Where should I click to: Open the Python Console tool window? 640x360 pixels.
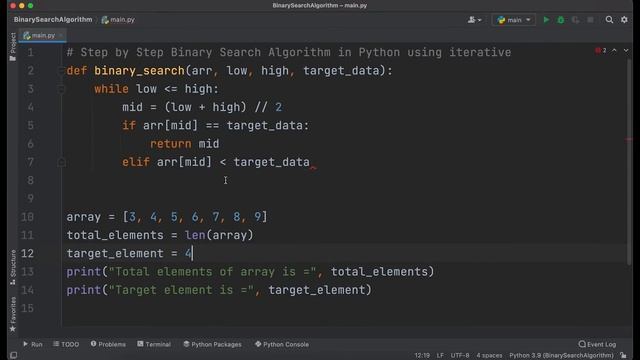click(x=282, y=344)
